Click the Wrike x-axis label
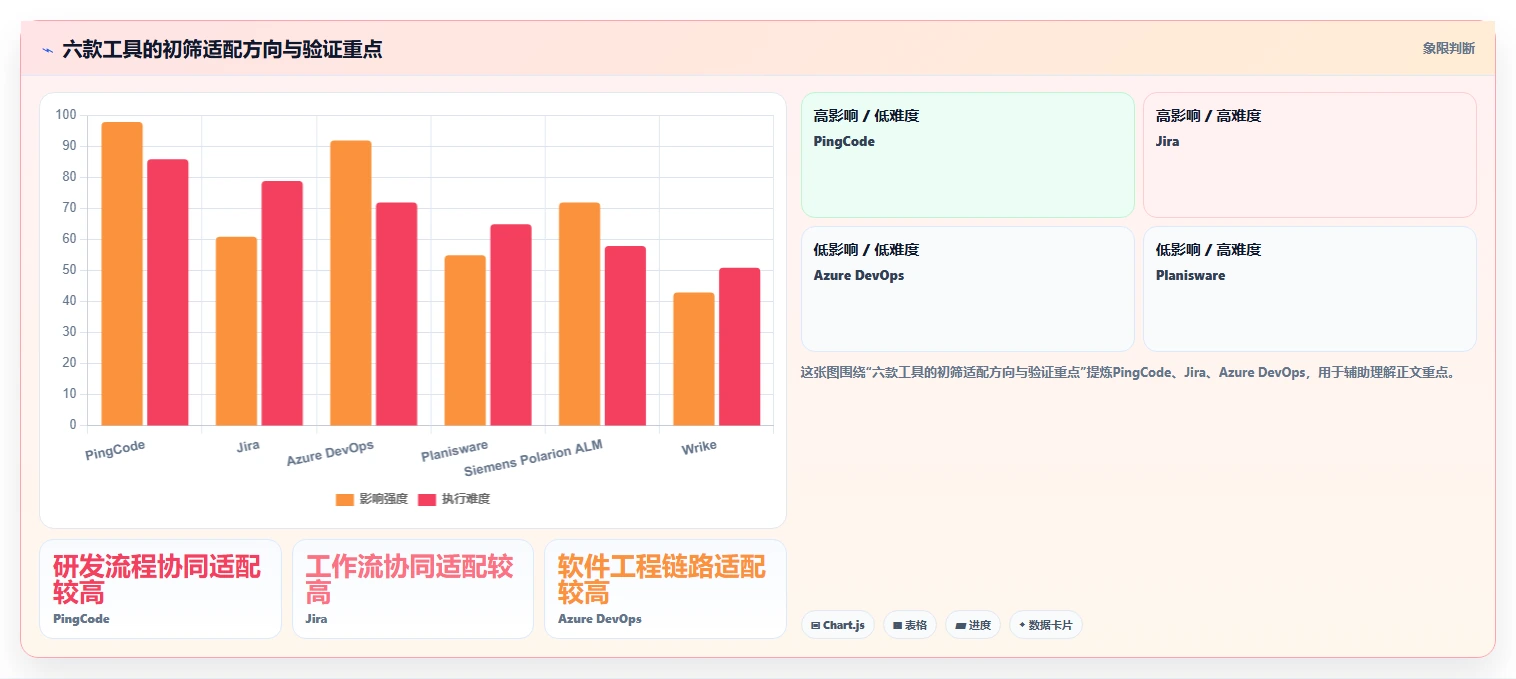The height and width of the screenshot is (679, 1516). tap(699, 447)
